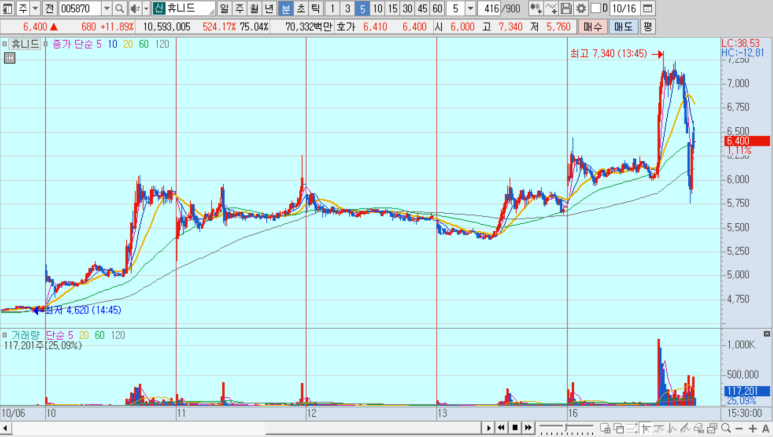
Task: Click the vertical line wave icon
Action: 672,428
